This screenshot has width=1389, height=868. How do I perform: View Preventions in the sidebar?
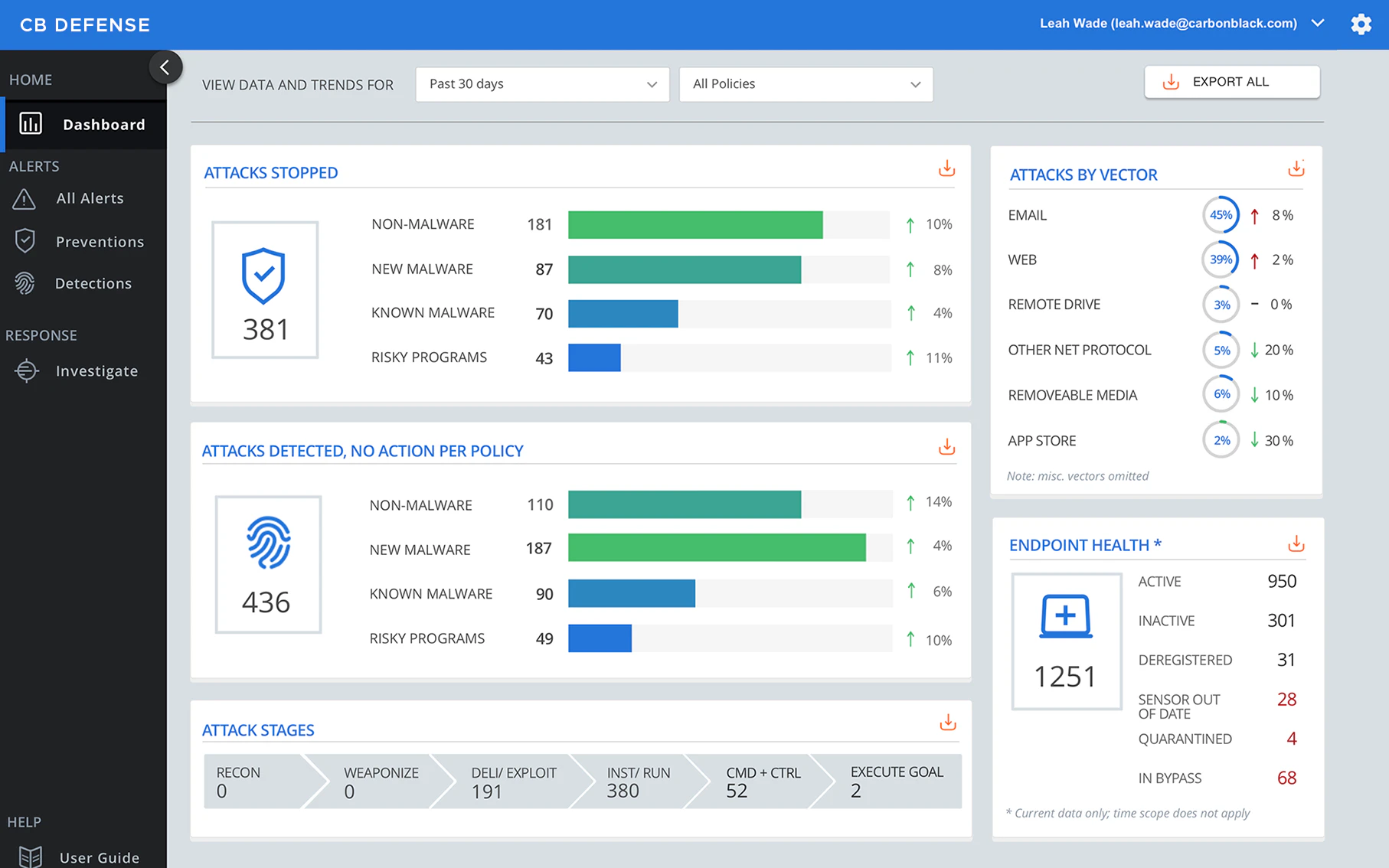click(x=100, y=241)
